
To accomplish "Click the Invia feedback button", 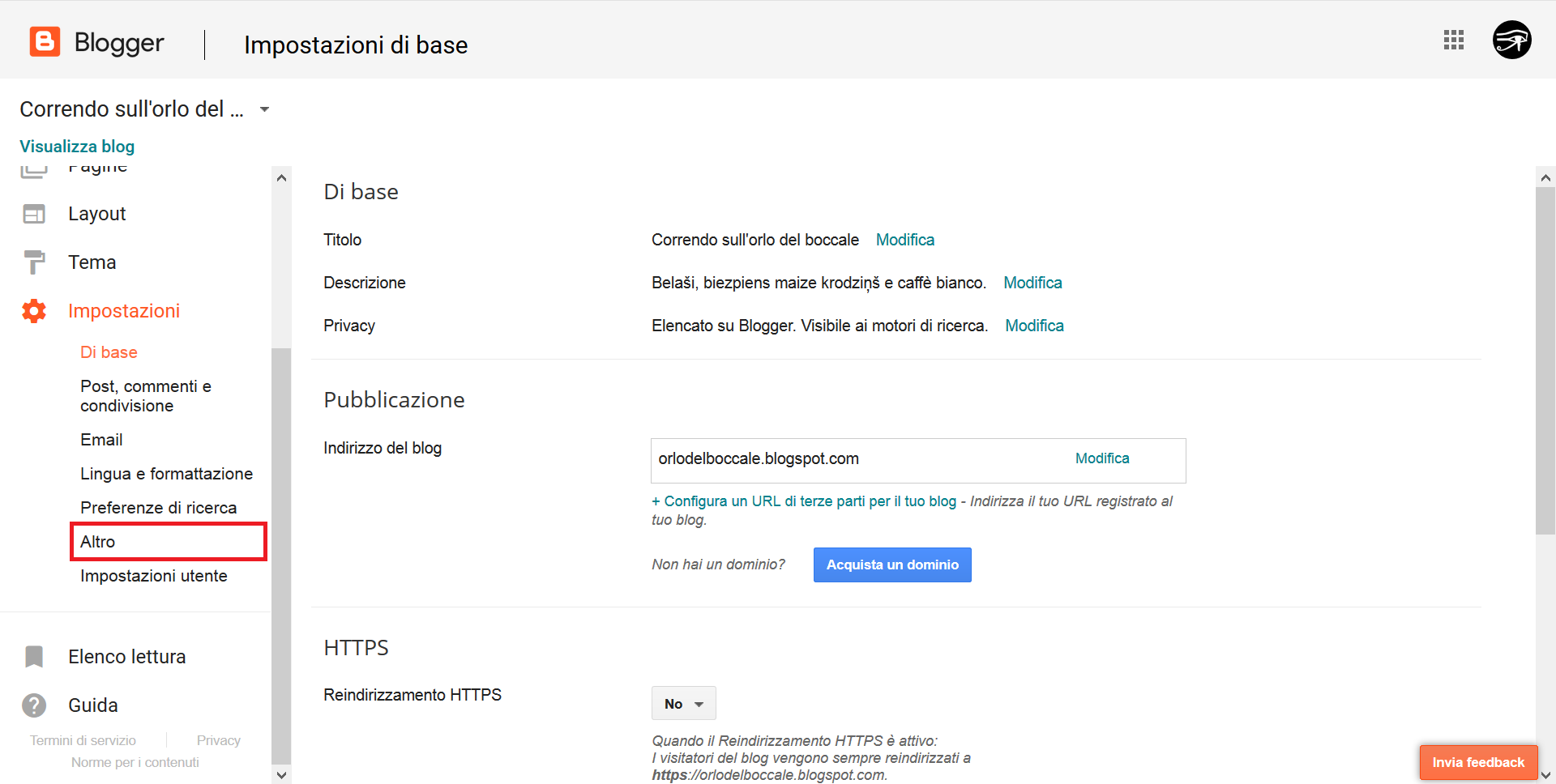I will 1478,762.
